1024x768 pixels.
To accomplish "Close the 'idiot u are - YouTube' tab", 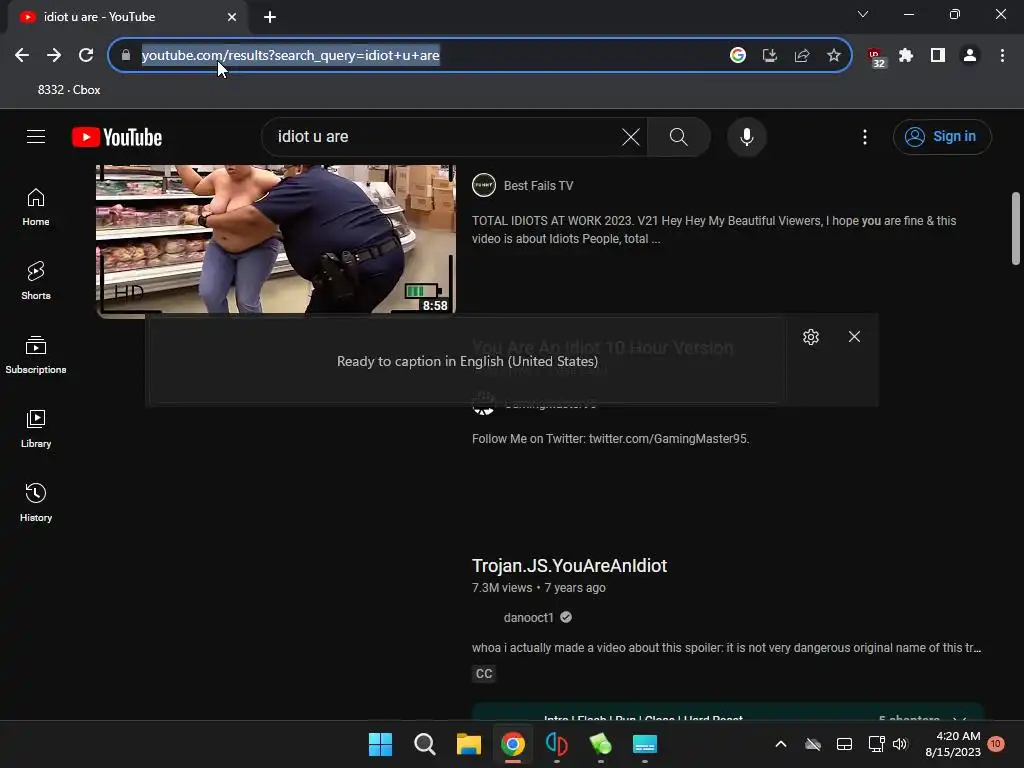I will pyautogui.click(x=232, y=17).
